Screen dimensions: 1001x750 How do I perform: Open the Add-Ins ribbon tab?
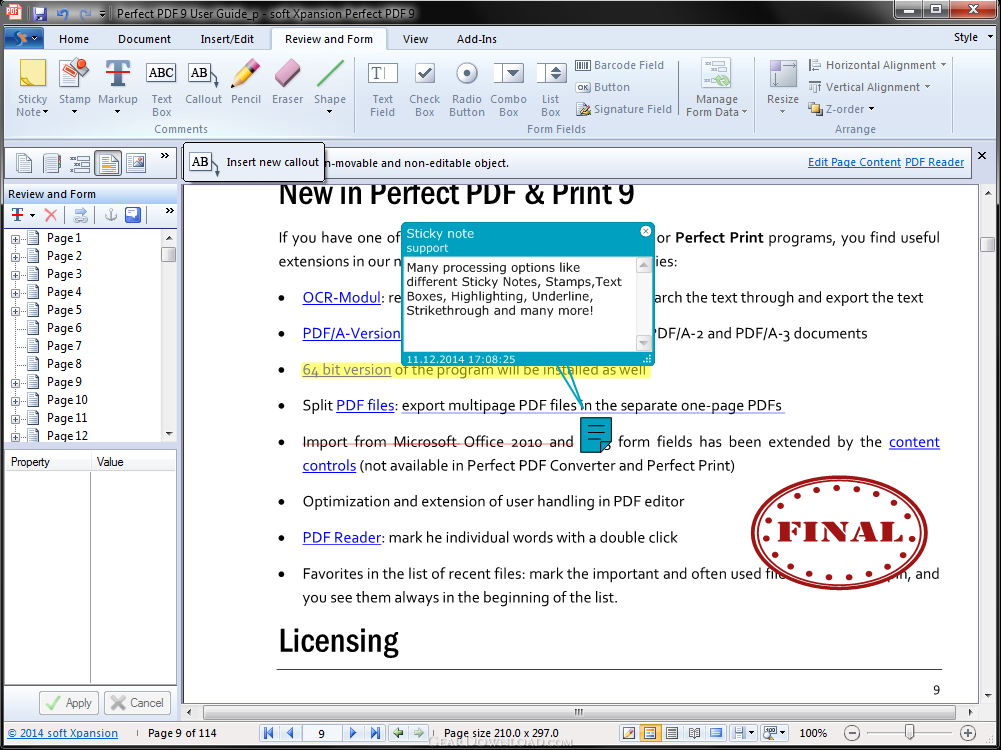[477, 39]
